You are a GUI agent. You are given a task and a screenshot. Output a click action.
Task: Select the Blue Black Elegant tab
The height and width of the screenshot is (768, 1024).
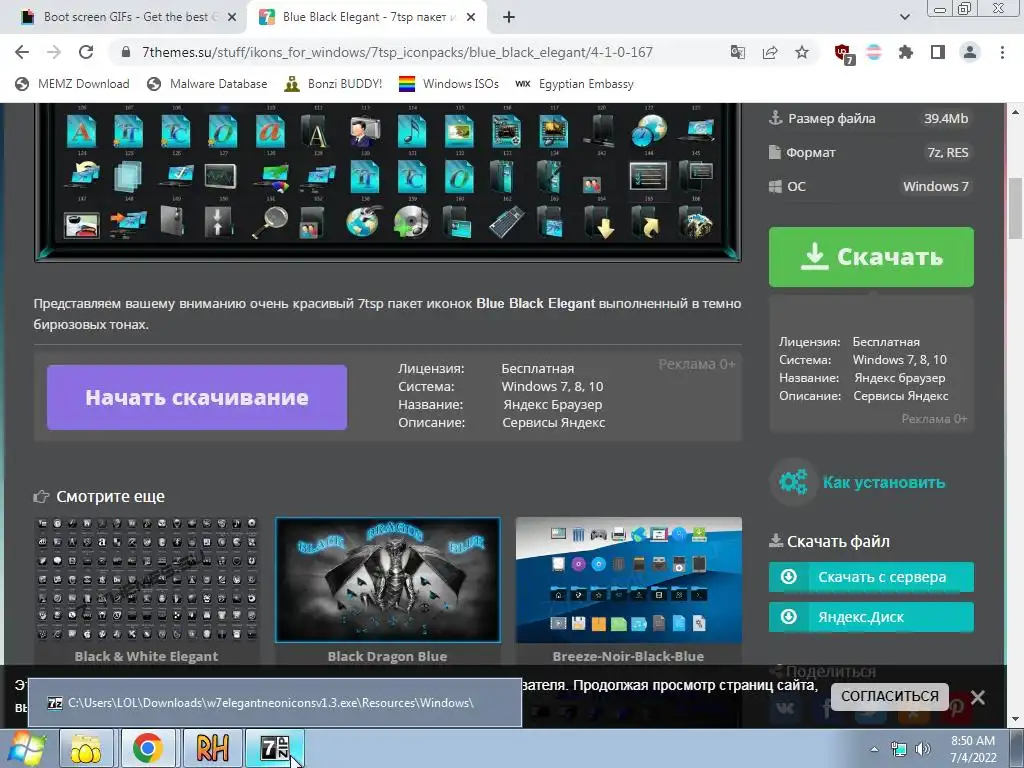point(366,17)
